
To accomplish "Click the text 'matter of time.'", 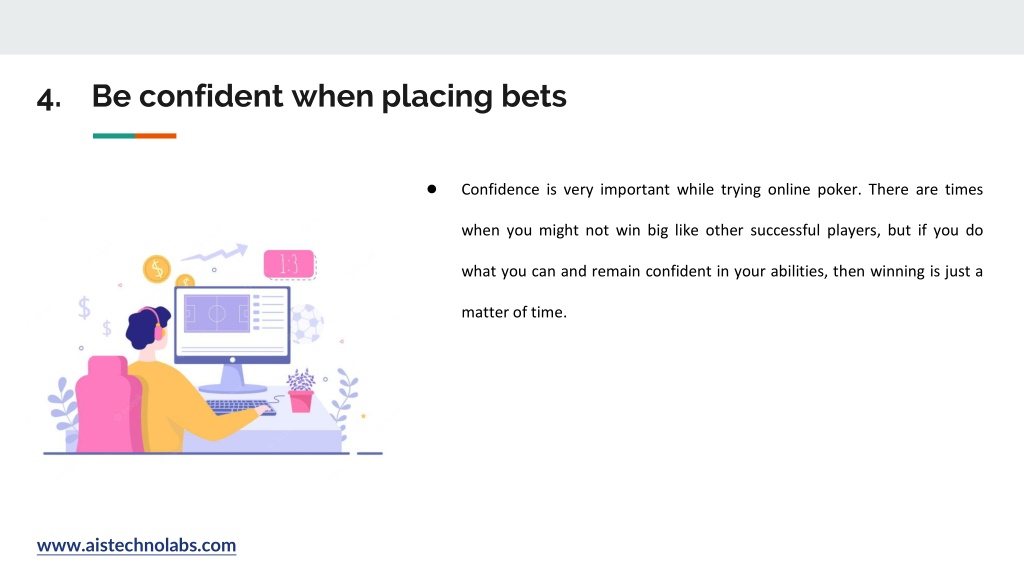I will (x=514, y=312).
